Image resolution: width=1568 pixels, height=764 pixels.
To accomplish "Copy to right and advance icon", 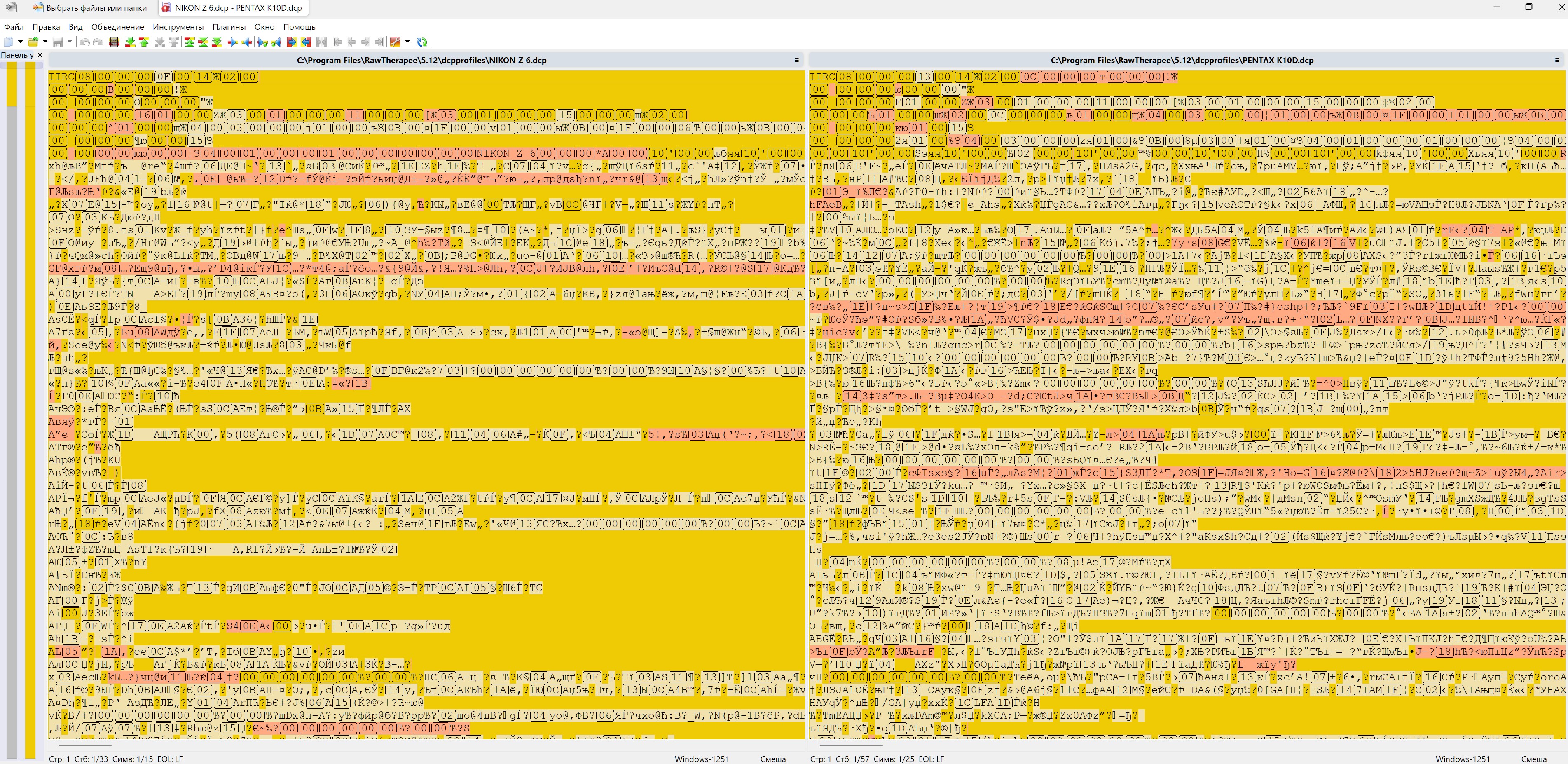I will (262, 42).
